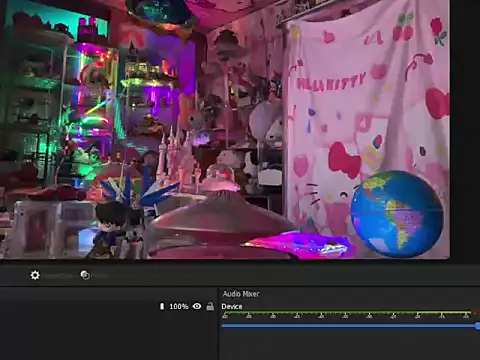
Task: Open the source Filters icon
Action: click(85, 275)
